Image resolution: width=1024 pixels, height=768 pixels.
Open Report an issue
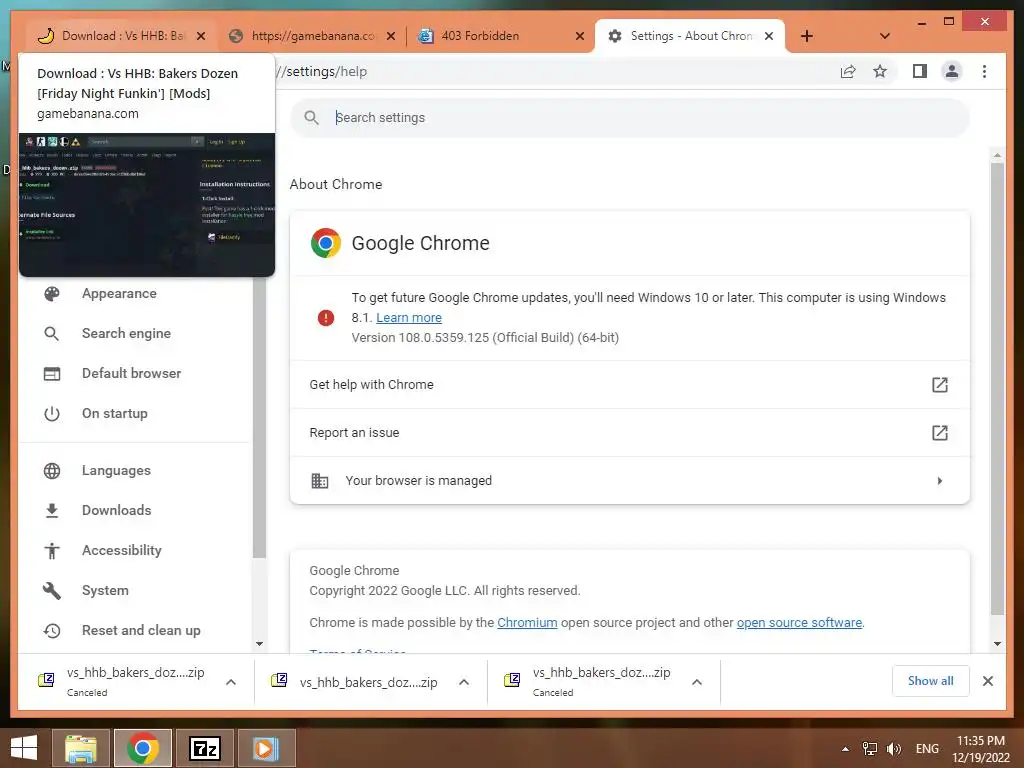click(630, 432)
